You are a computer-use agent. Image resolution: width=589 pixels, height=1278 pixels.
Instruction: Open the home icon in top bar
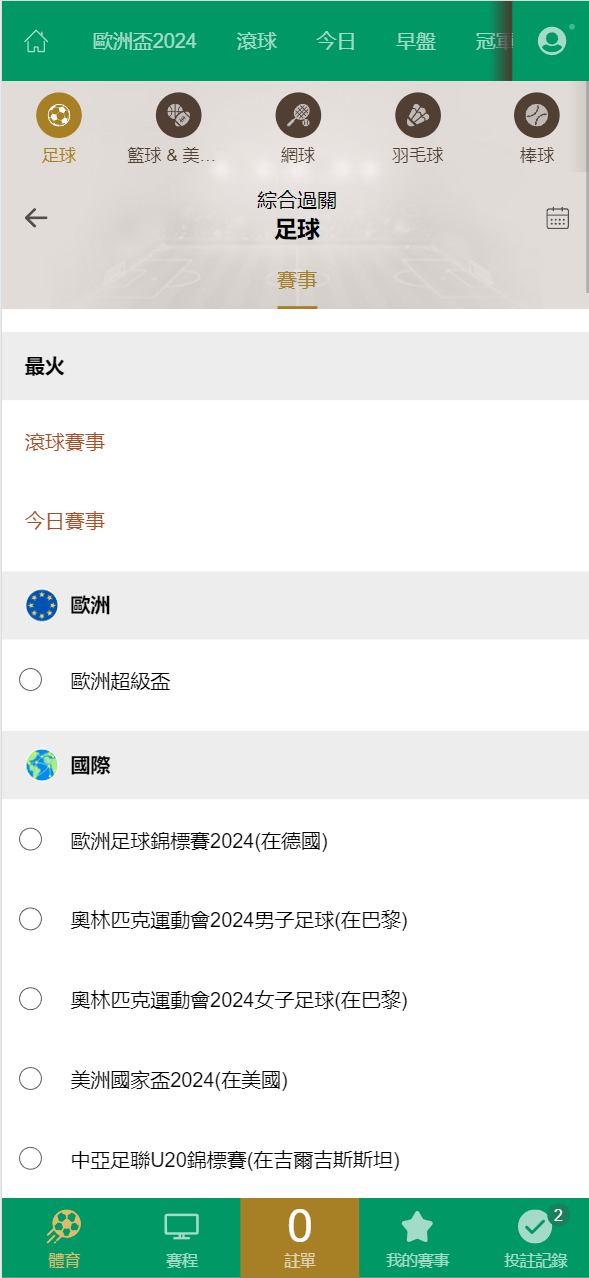pyautogui.click(x=36, y=41)
